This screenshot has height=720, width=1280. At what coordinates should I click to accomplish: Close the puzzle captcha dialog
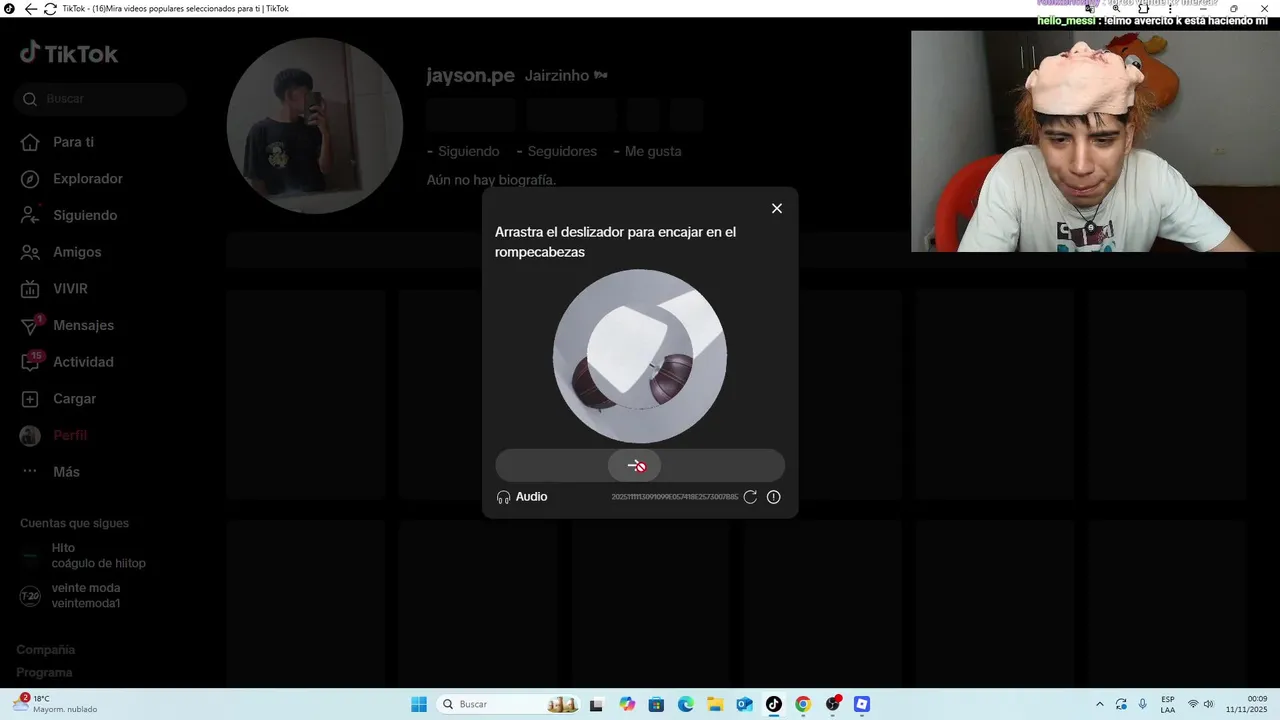pos(777,208)
